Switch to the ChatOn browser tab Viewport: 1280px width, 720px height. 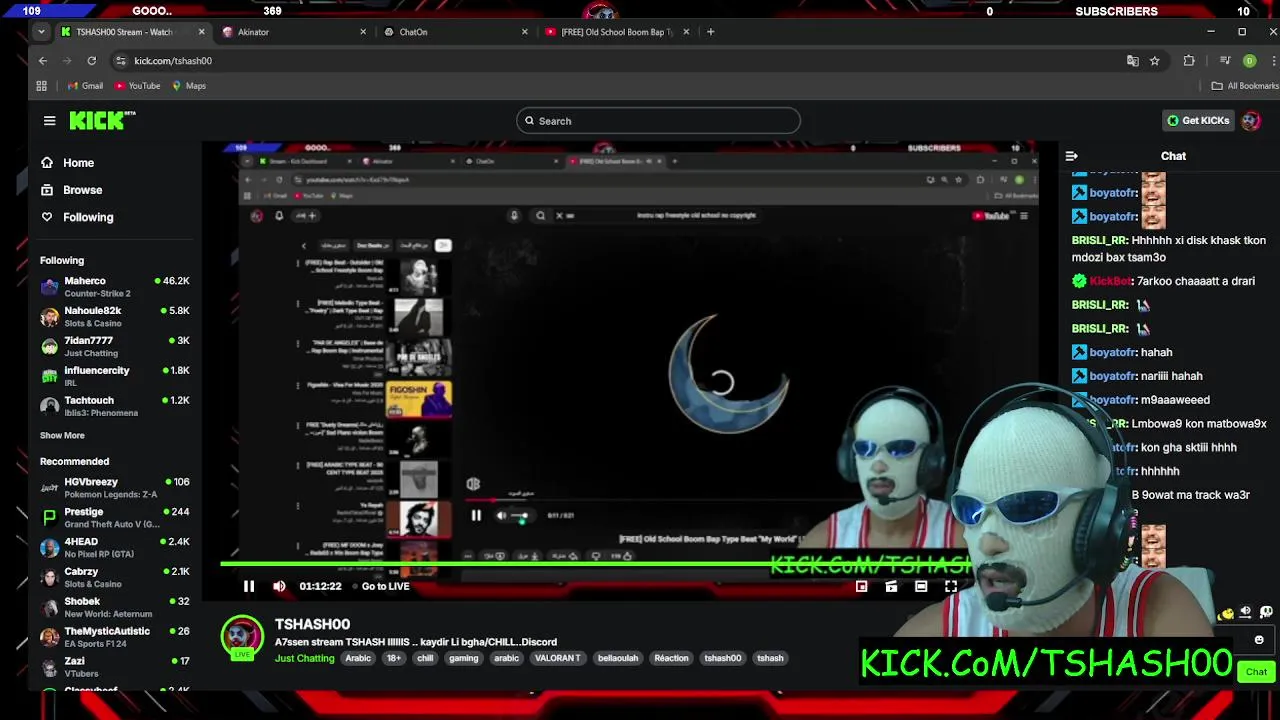coord(455,32)
